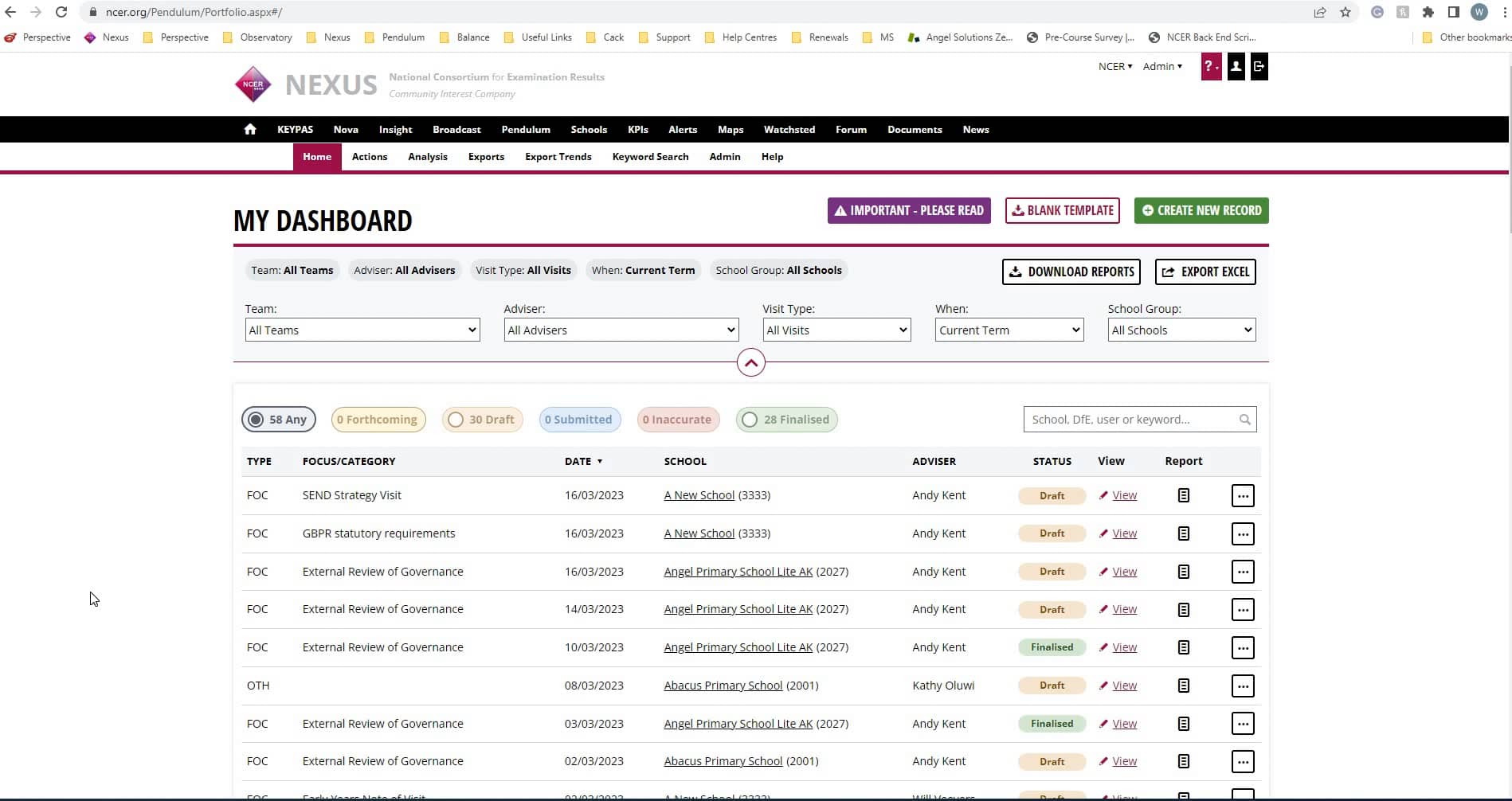This screenshot has height=801, width=1512.
Task: Open the When dropdown showing Current Term
Action: [1009, 330]
